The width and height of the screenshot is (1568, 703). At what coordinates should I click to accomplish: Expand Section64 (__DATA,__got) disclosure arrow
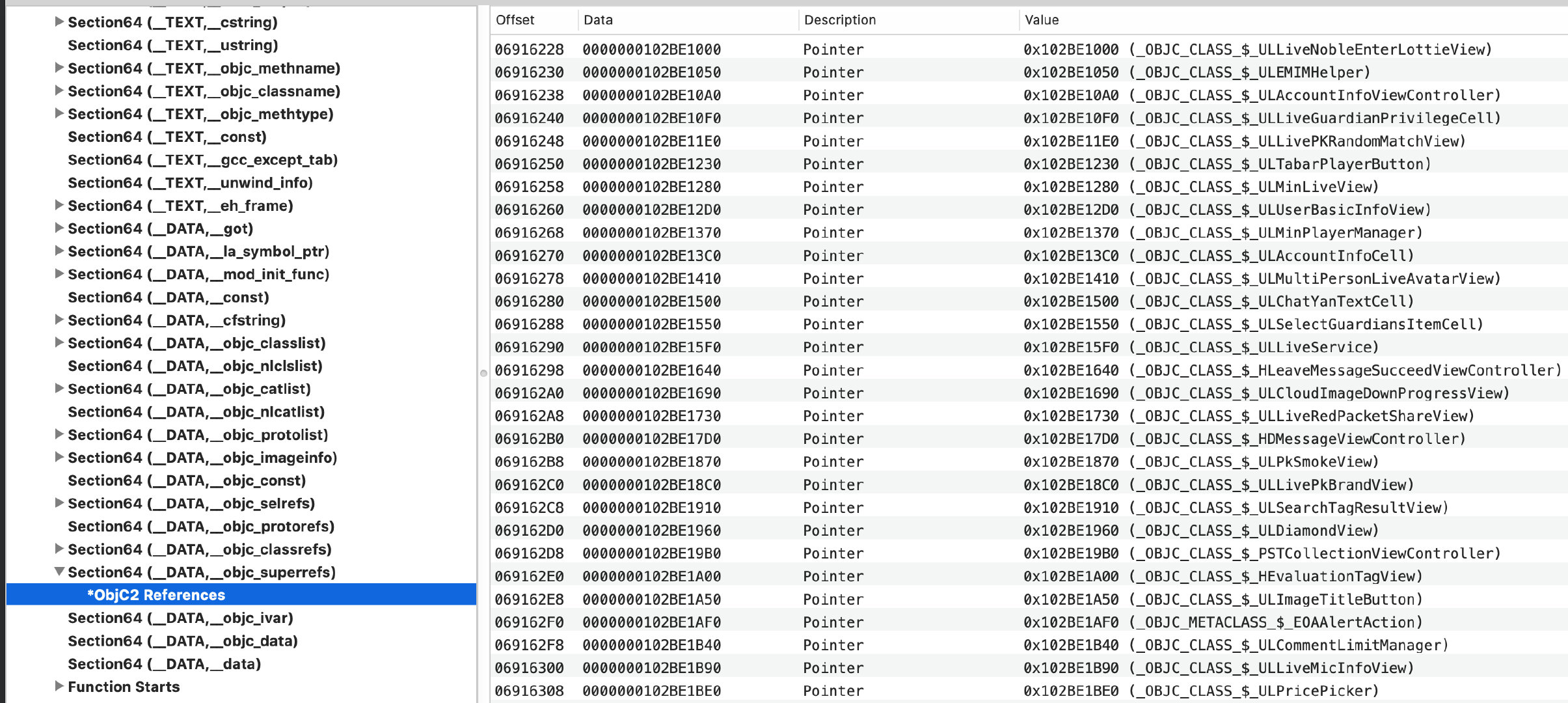tap(59, 228)
